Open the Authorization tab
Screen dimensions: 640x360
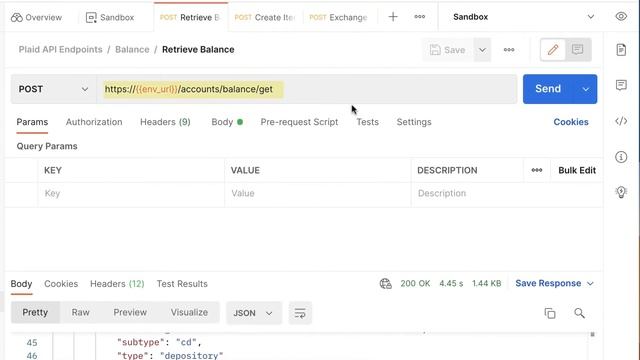pyautogui.click(x=94, y=122)
